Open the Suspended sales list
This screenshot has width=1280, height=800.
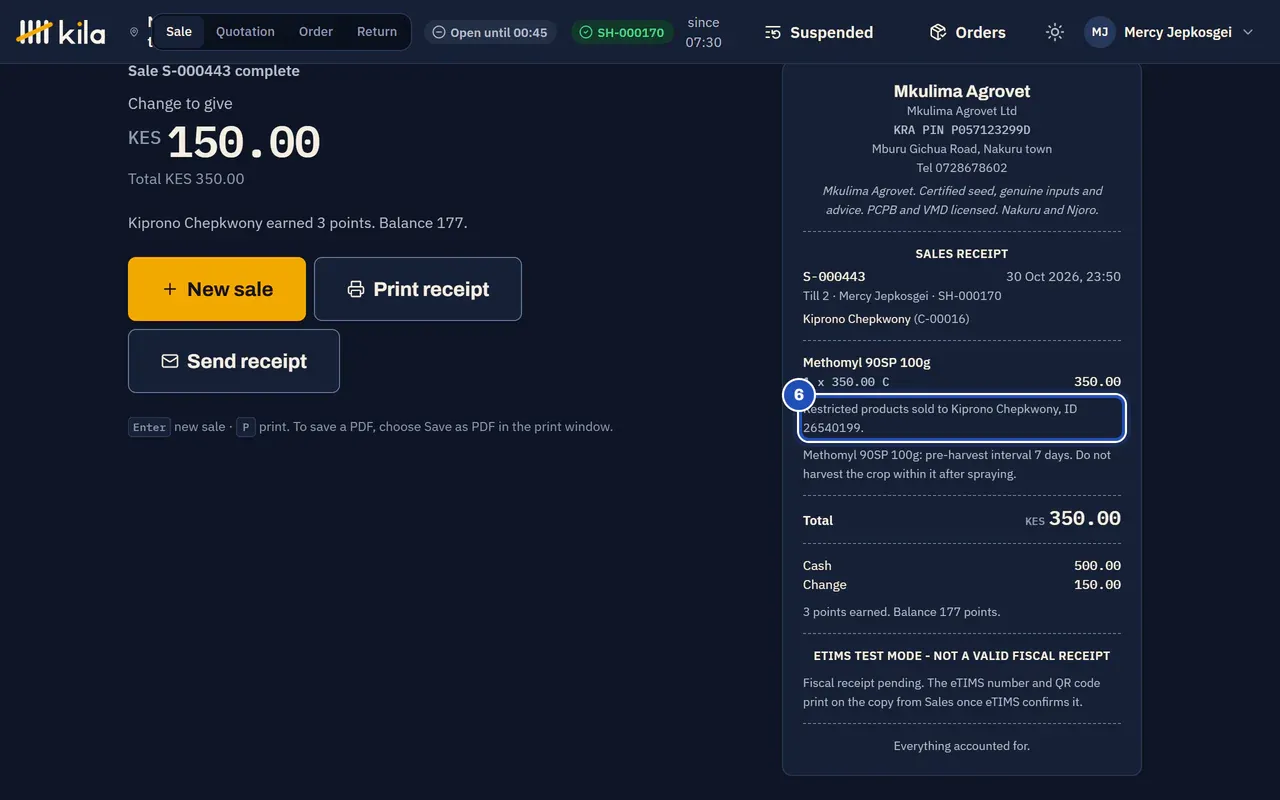(x=819, y=32)
